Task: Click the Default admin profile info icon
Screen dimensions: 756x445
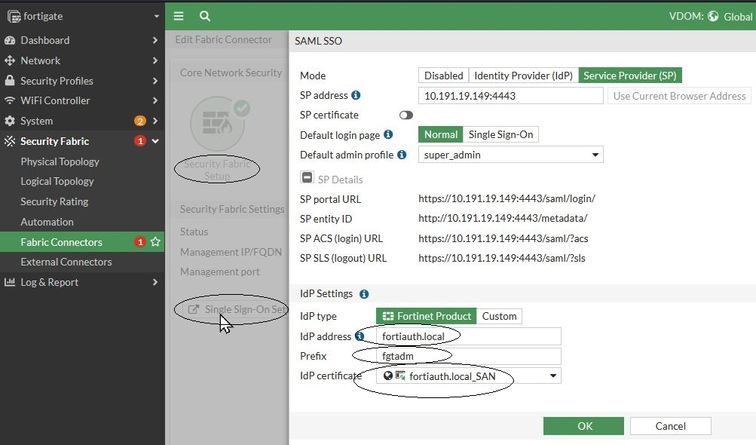Action: (x=402, y=154)
